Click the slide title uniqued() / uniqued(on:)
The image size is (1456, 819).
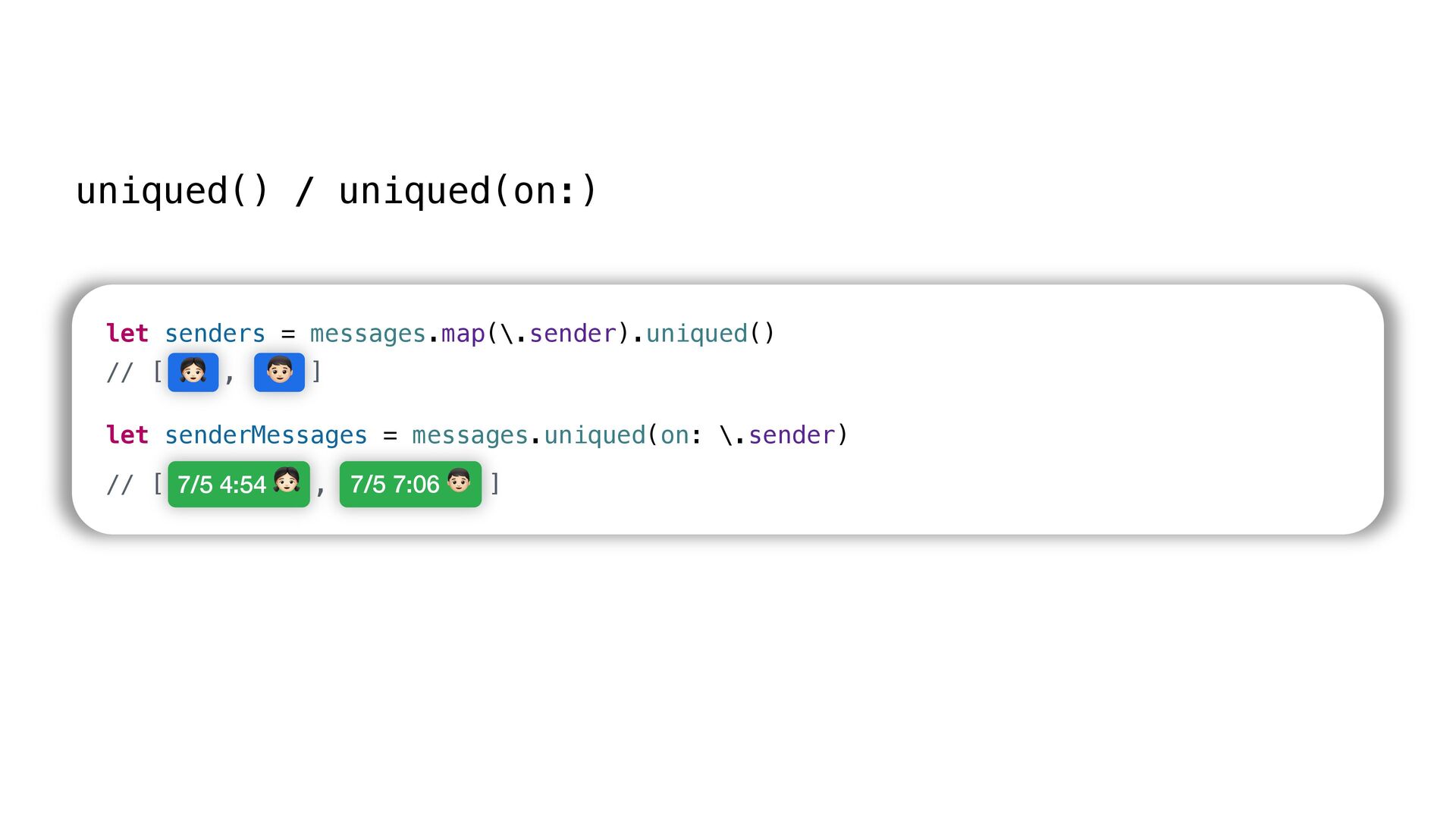click(x=337, y=190)
